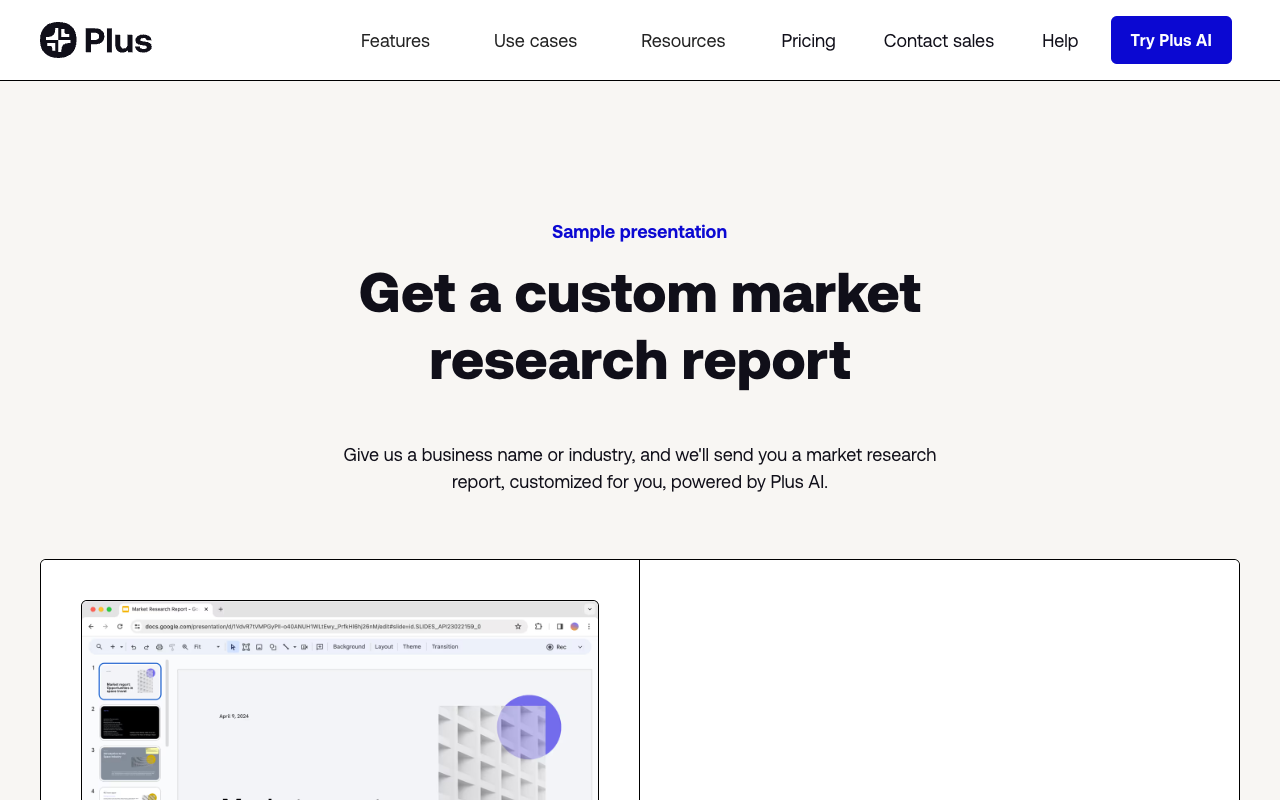Open the Help link
The height and width of the screenshot is (800, 1280).
pyautogui.click(x=1060, y=41)
